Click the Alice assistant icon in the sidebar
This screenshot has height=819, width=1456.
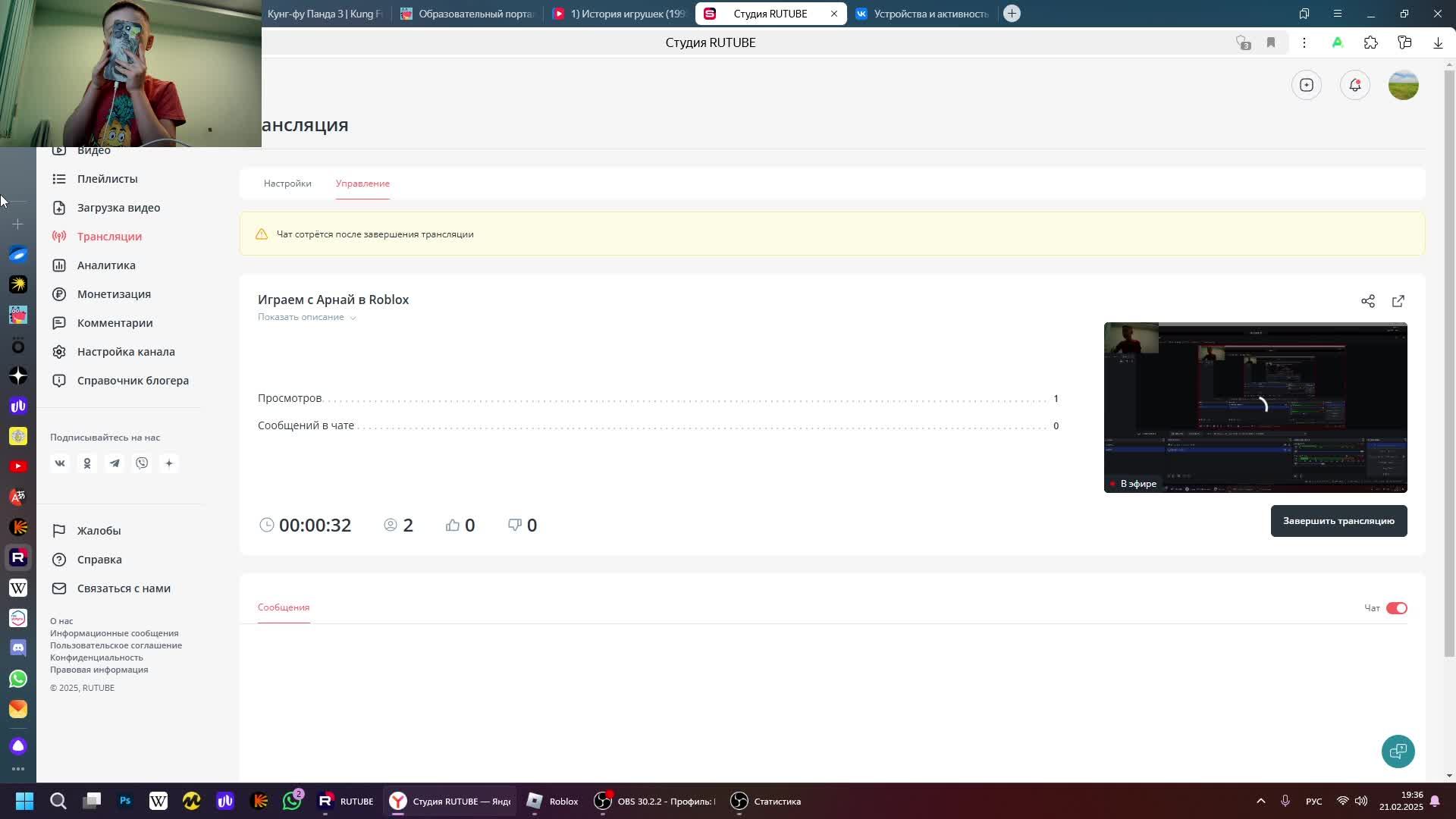(18, 747)
